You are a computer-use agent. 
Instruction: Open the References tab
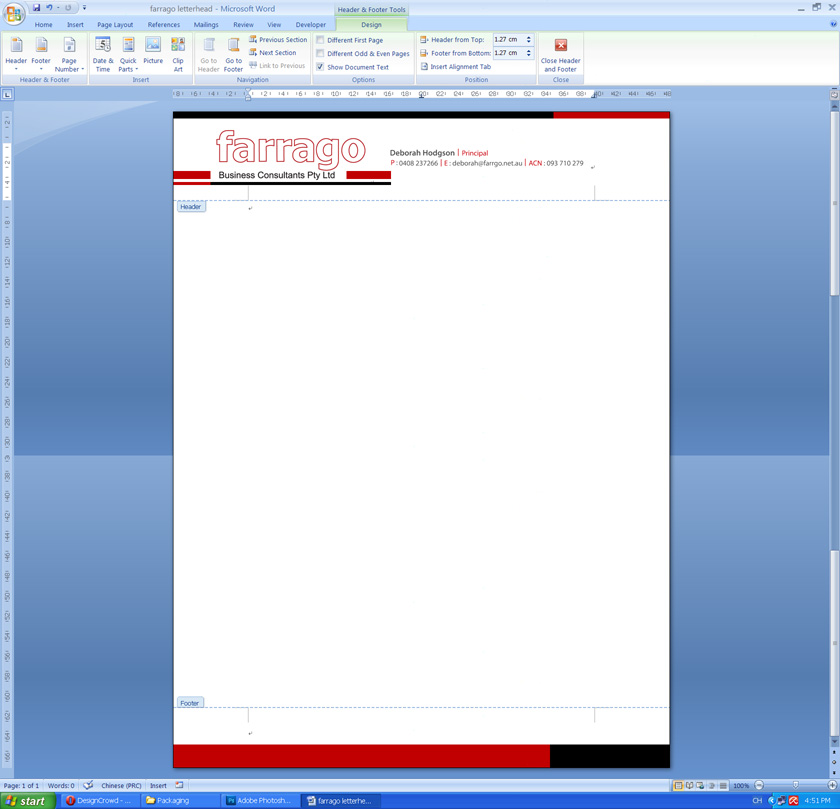tap(164, 25)
